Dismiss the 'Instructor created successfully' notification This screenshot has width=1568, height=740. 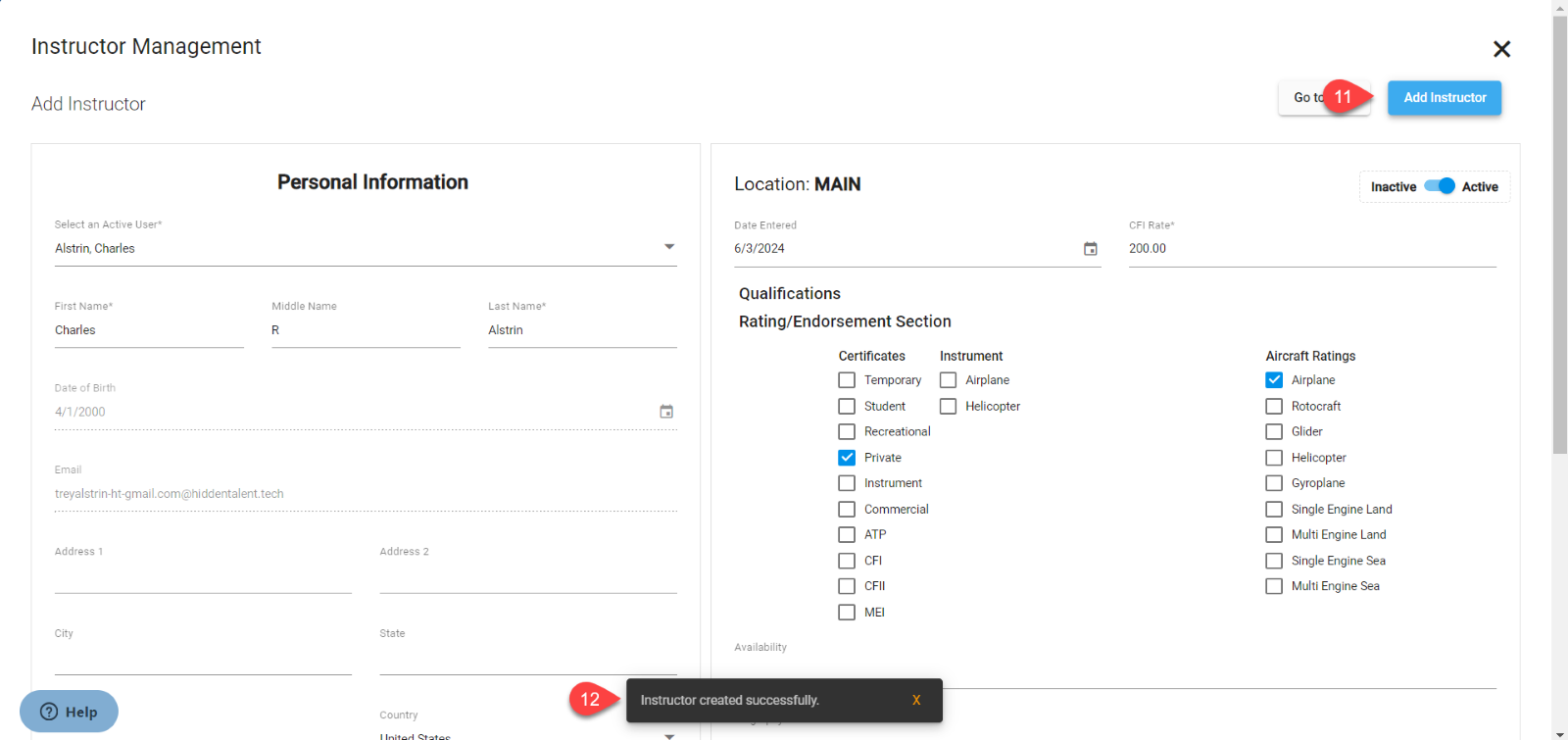[x=915, y=700]
